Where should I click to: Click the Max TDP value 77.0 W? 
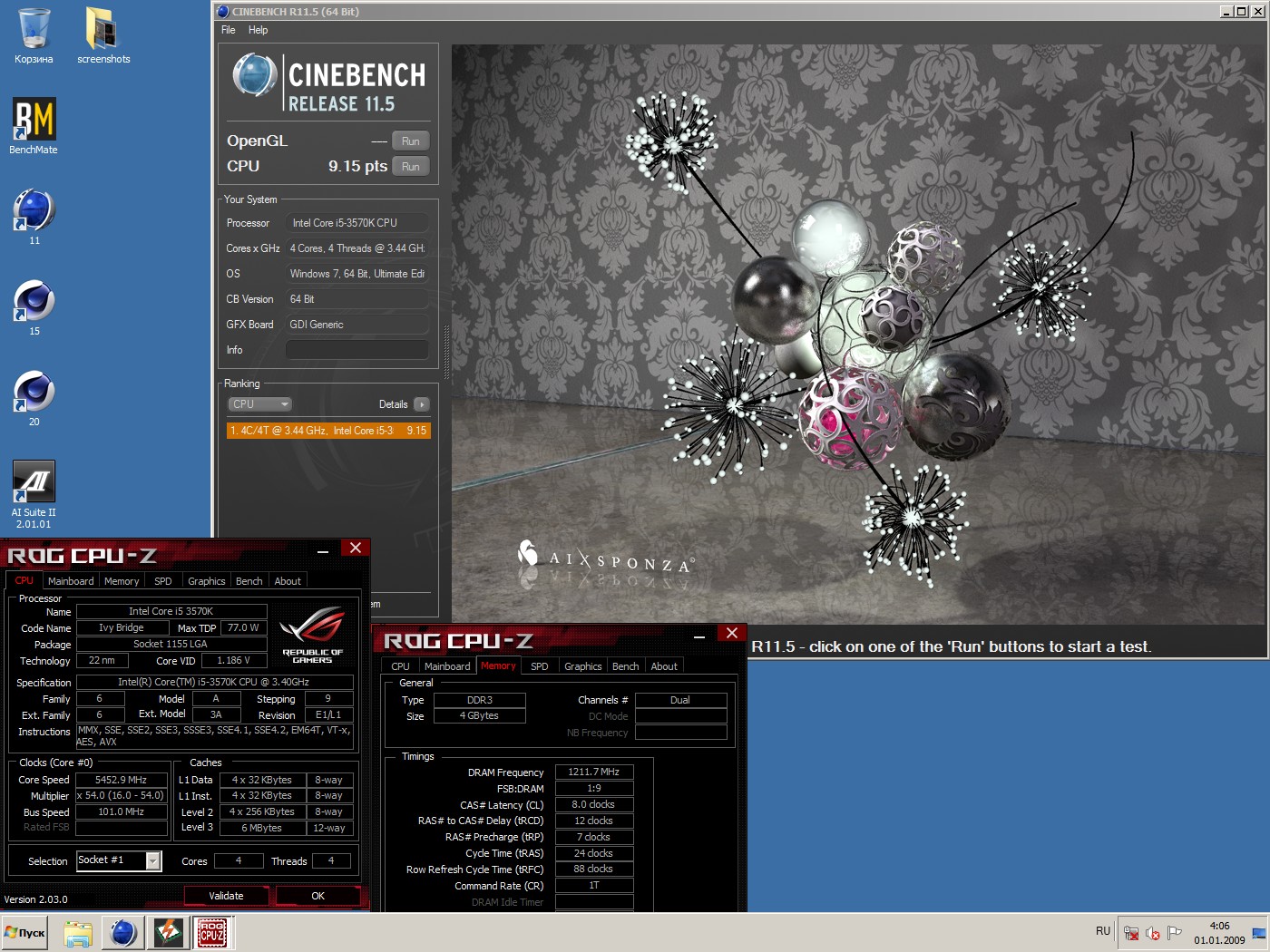[243, 627]
